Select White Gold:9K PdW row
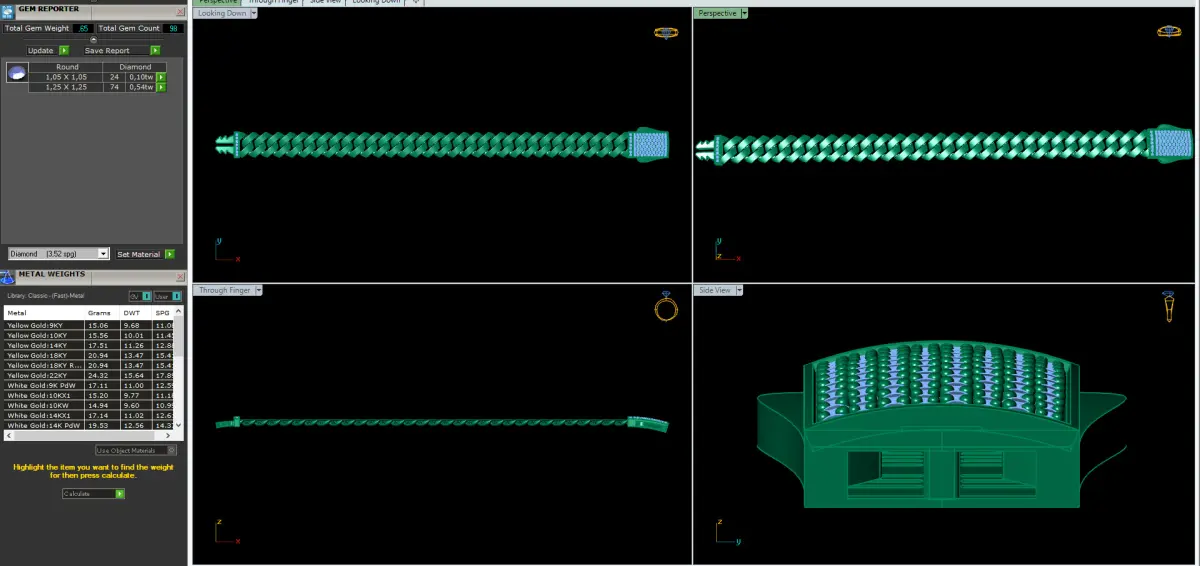 (90, 385)
